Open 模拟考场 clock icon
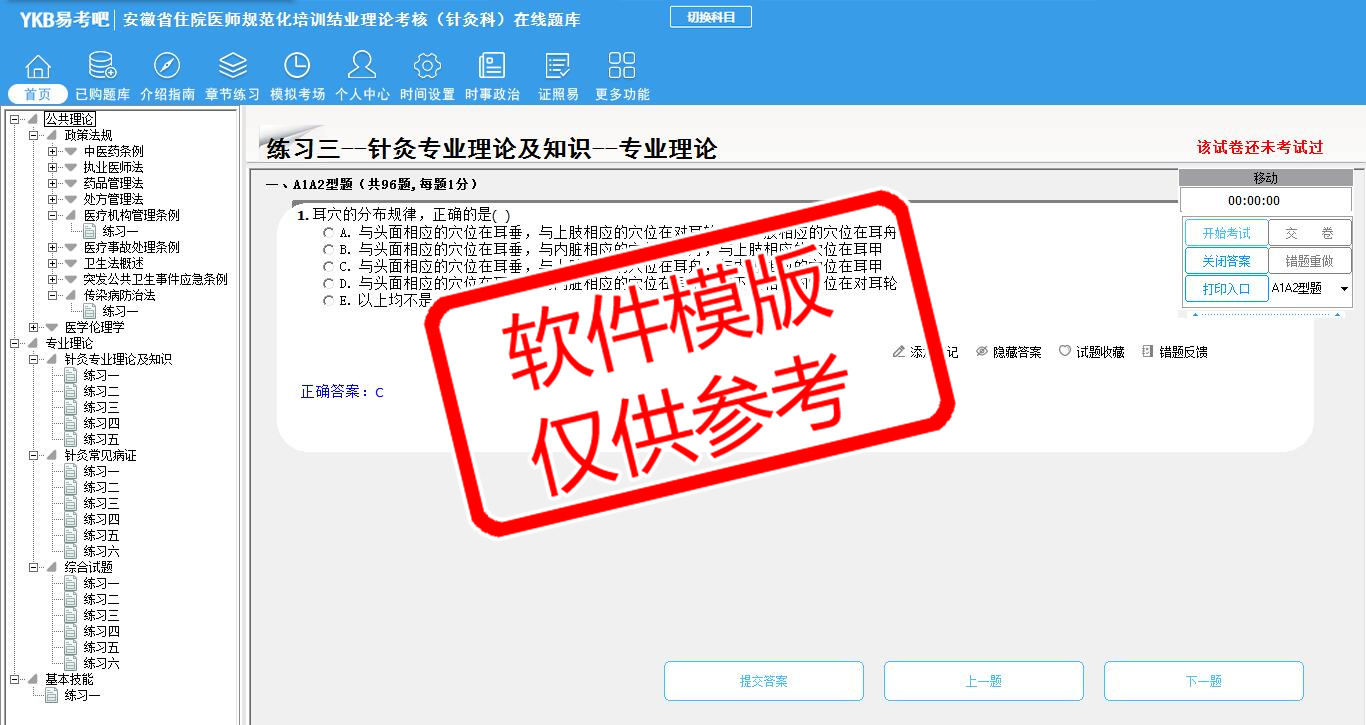 297,66
